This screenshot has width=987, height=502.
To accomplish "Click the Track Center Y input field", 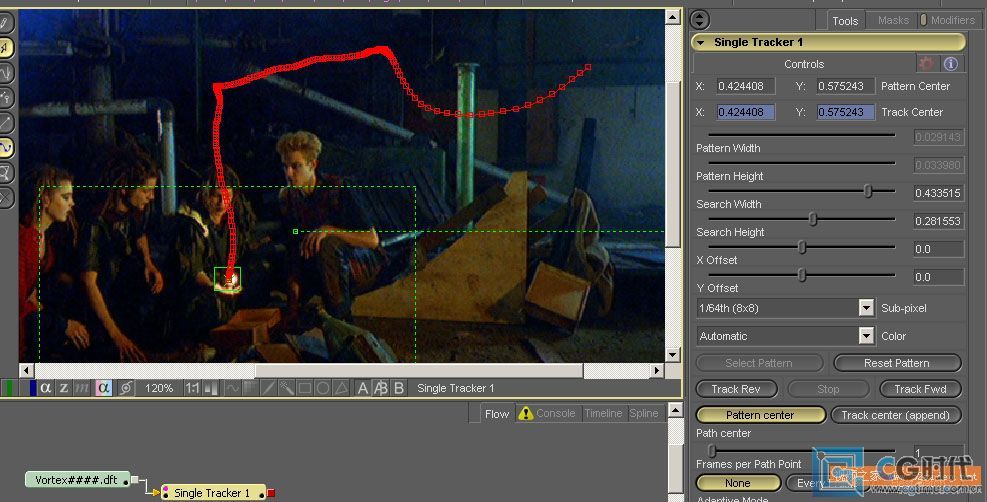I will click(845, 112).
